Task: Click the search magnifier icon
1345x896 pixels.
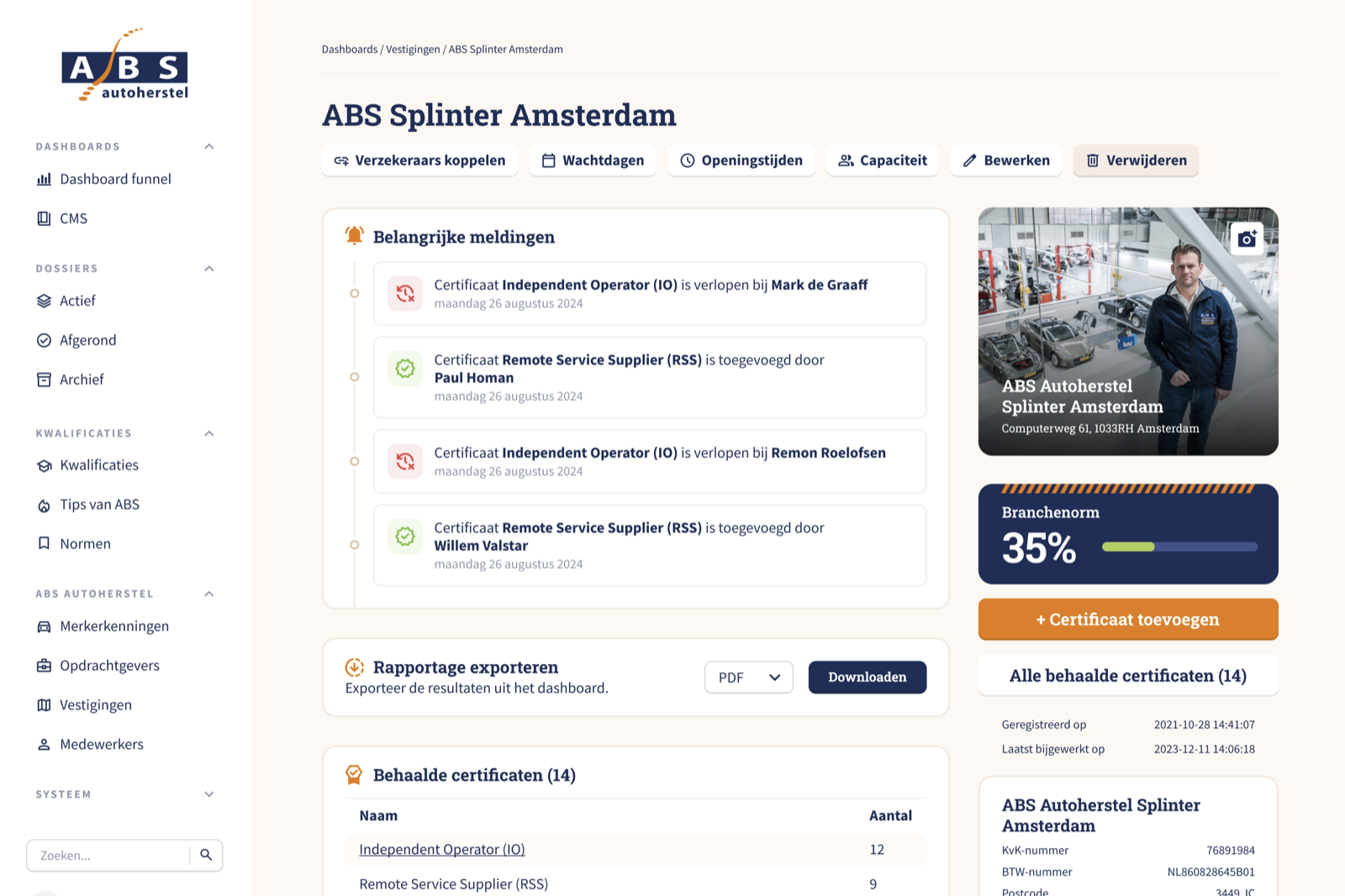Action: click(206, 855)
